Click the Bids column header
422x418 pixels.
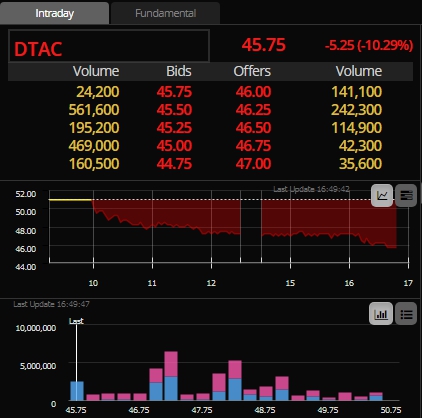pos(179,71)
